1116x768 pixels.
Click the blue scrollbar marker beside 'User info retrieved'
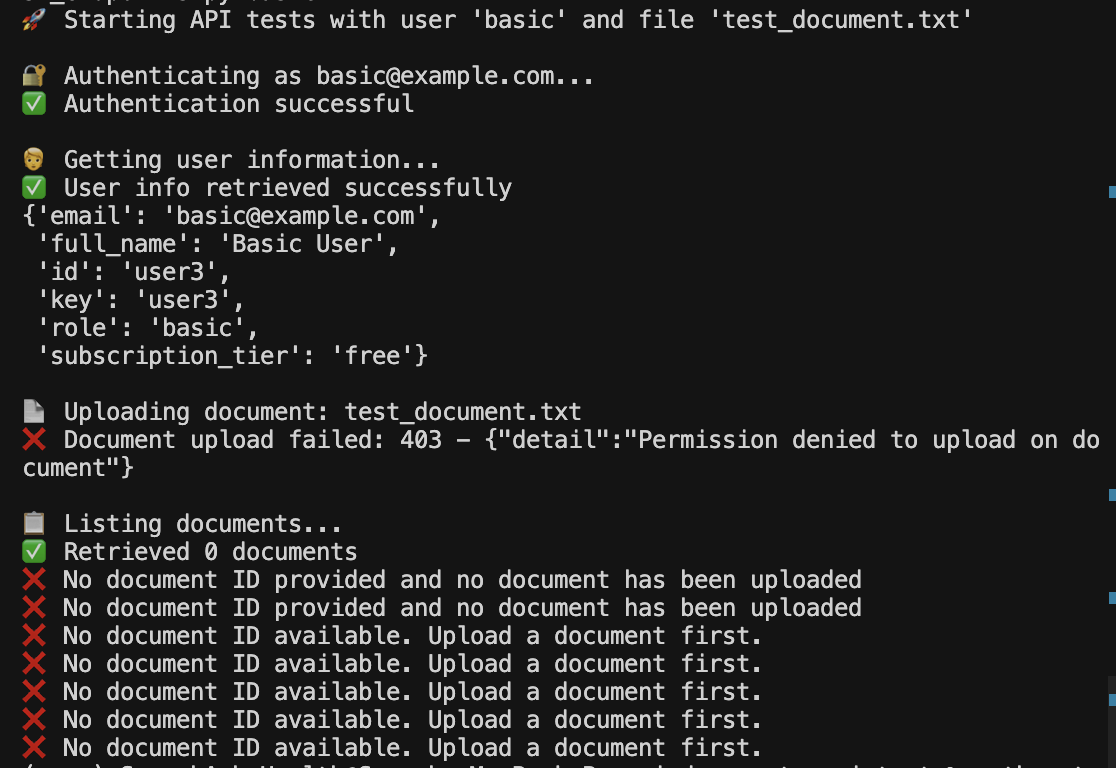pos(1112,191)
